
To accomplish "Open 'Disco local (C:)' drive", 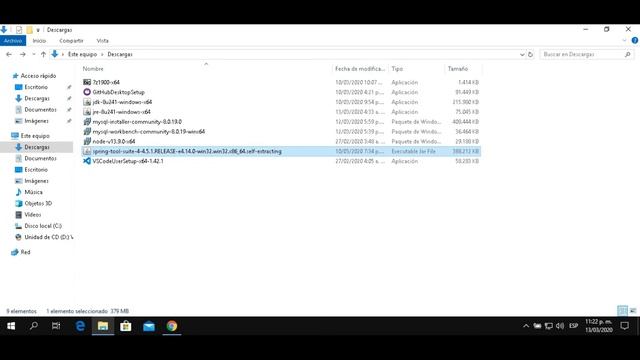I will (x=43, y=226).
